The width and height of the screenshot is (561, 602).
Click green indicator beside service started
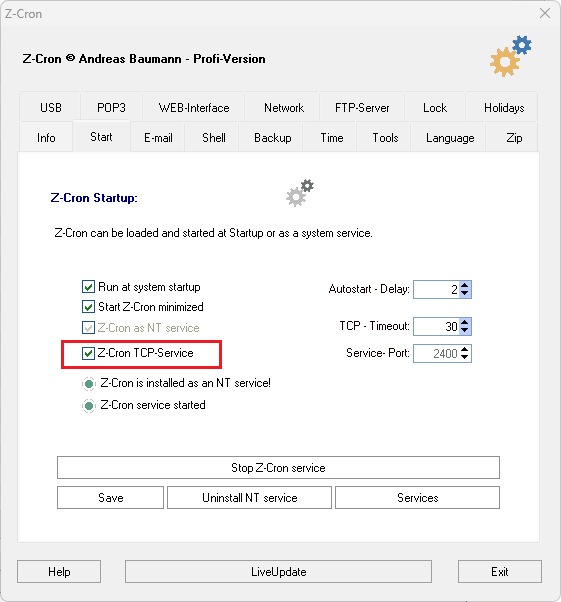pyautogui.click(x=89, y=405)
